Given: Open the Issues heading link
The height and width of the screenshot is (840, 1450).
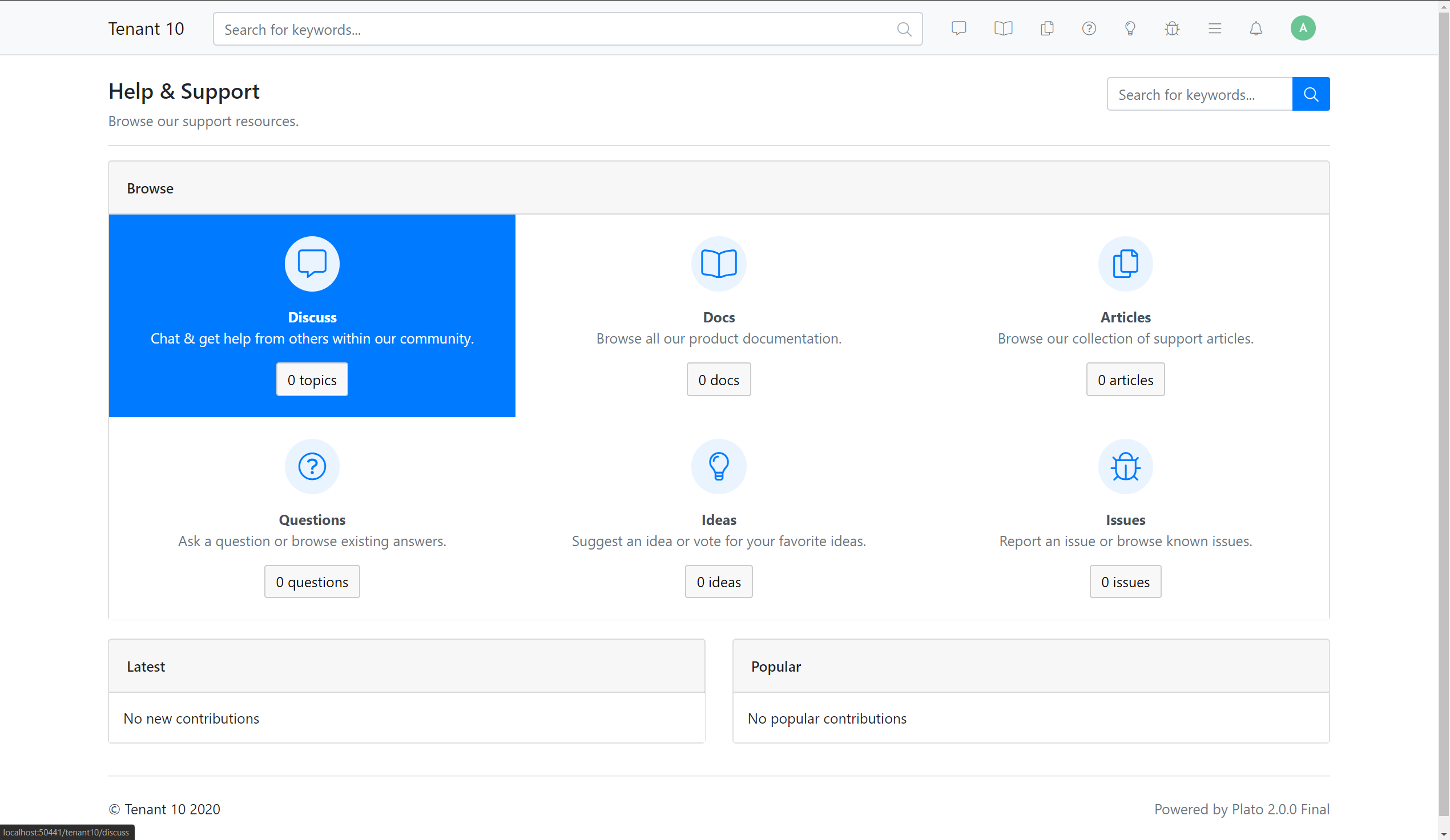Looking at the screenshot, I should pyautogui.click(x=1126, y=520).
